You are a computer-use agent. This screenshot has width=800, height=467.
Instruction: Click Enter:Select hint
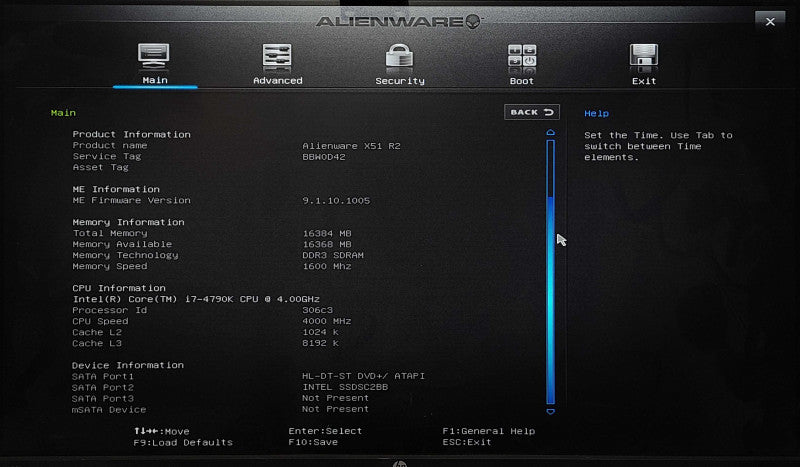(x=325, y=431)
